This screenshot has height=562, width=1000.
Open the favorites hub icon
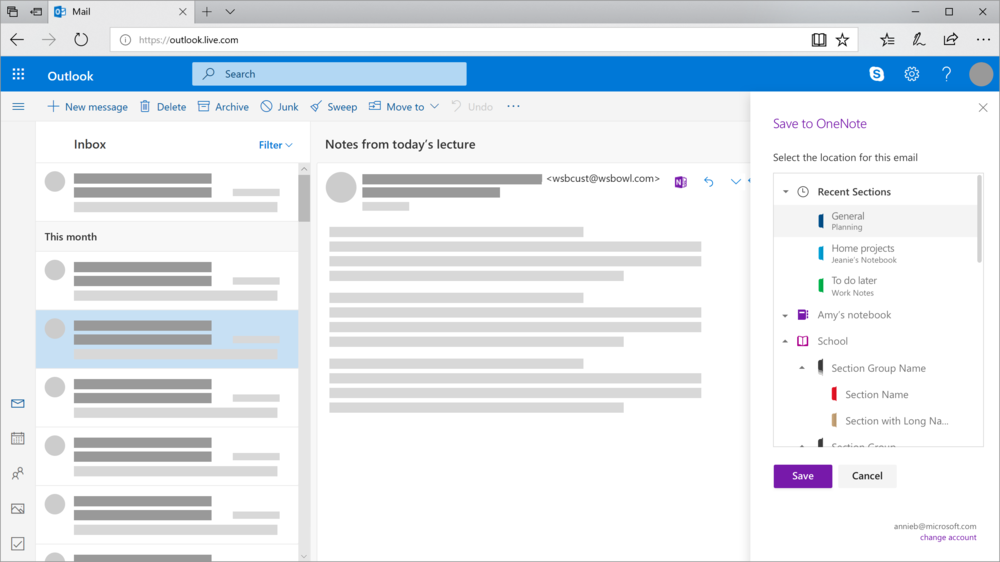point(887,40)
